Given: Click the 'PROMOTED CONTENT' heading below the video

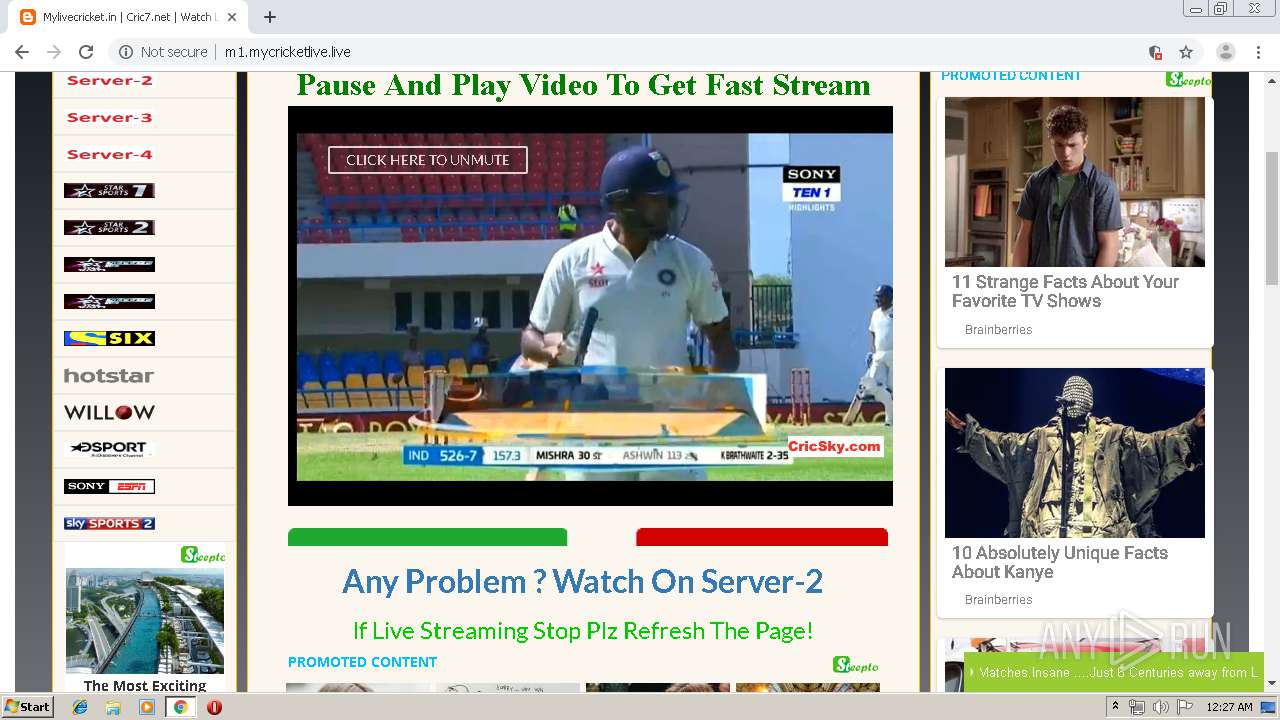Looking at the screenshot, I should pyautogui.click(x=362, y=662).
